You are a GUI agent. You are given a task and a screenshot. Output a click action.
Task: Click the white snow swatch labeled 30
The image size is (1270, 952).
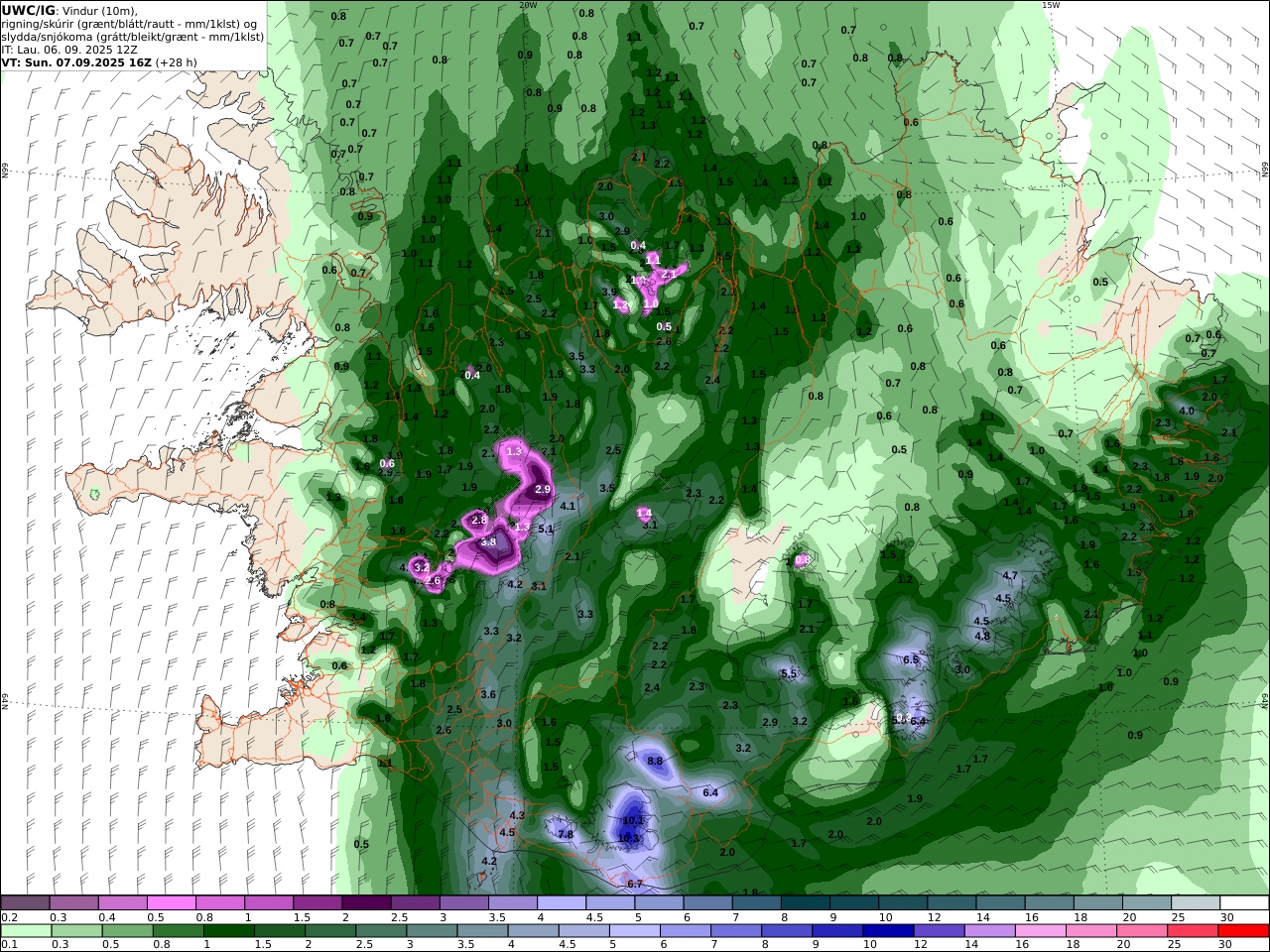click(x=1242, y=902)
